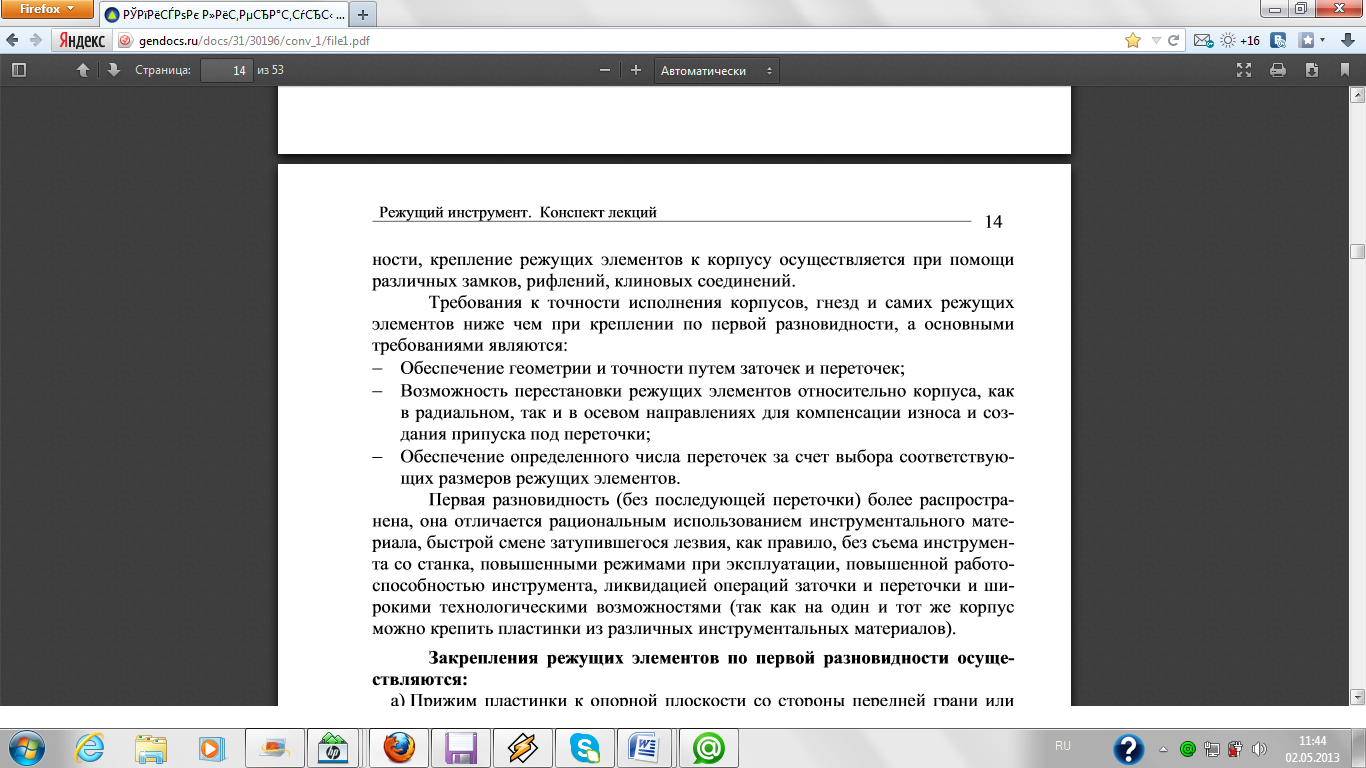Open the purple floppy disk taskbar app
Screen dimensions: 1366x768
(x=461, y=747)
